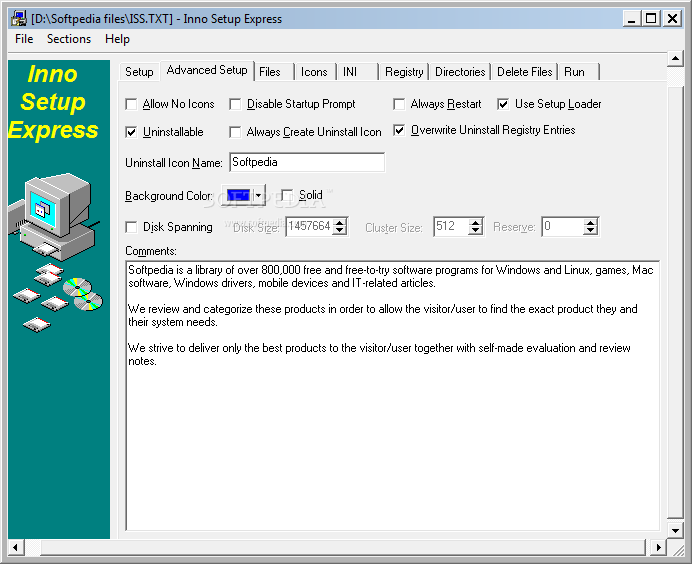Click inside the Comments text area

point(393,395)
